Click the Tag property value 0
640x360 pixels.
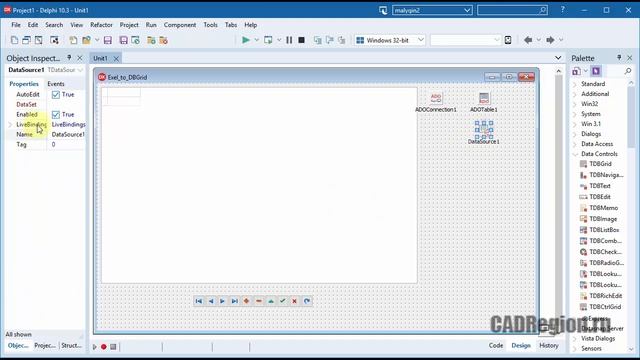(x=67, y=144)
